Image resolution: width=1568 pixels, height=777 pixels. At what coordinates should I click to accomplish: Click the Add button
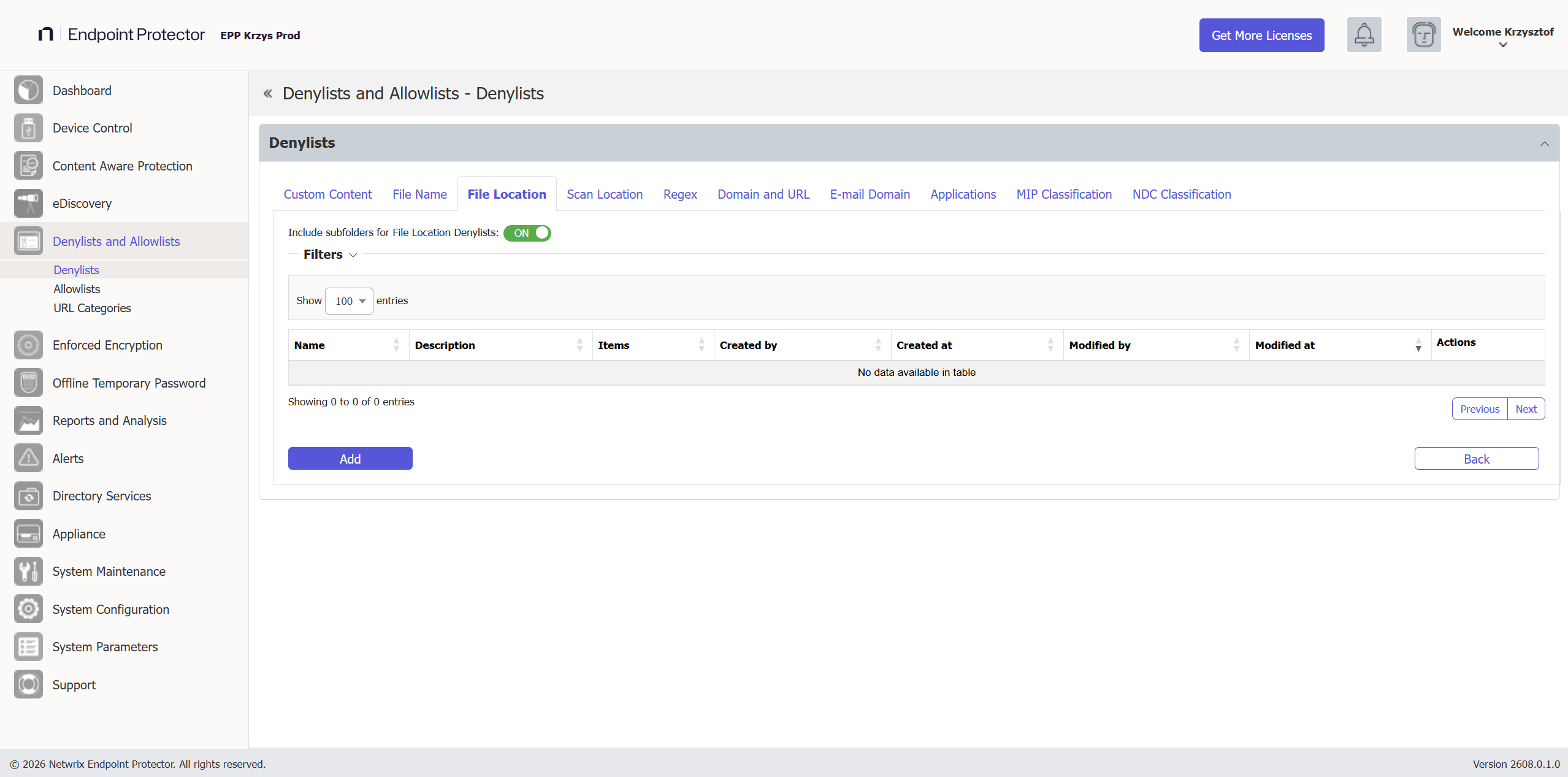(x=350, y=459)
